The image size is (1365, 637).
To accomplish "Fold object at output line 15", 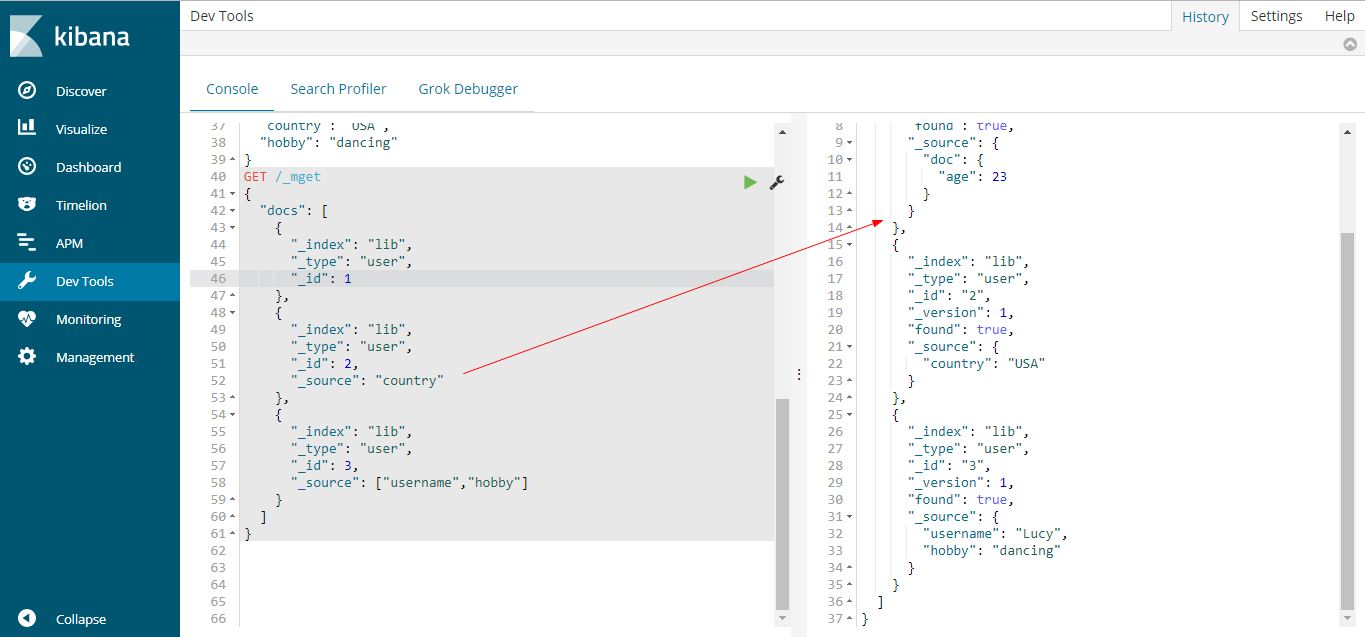I will coord(850,245).
